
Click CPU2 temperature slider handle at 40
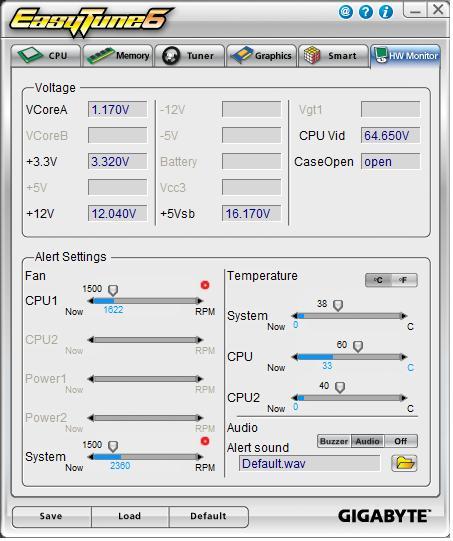(x=340, y=387)
